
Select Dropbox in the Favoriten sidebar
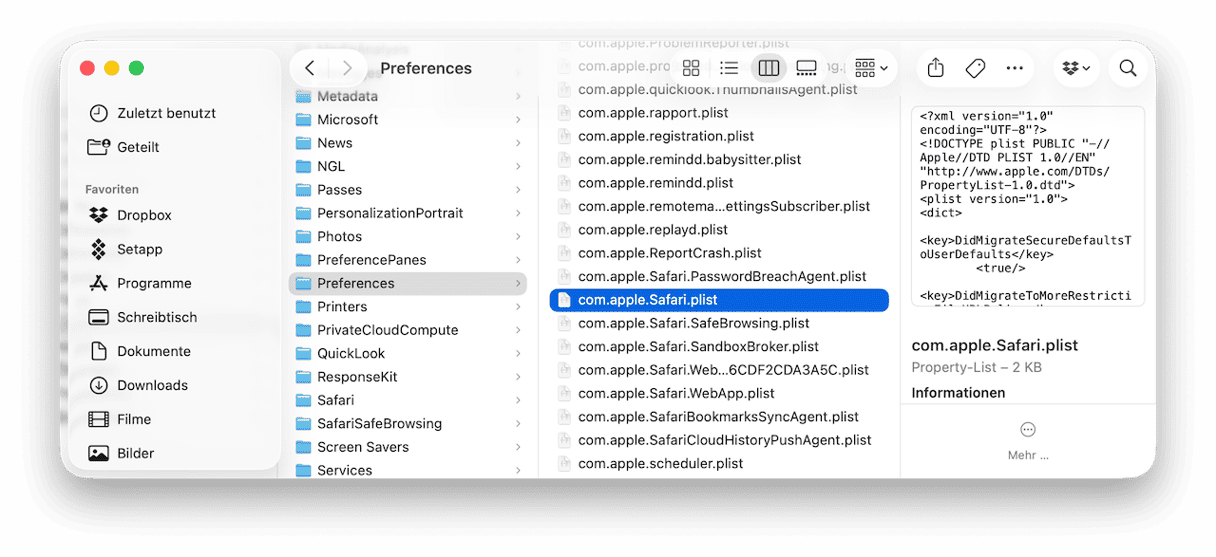click(x=130, y=215)
